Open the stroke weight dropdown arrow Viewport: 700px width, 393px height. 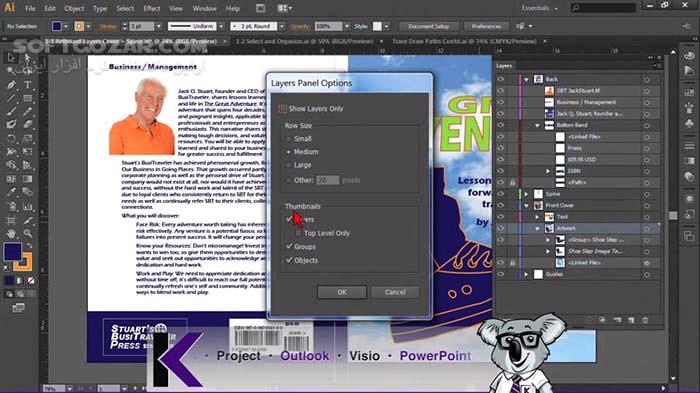[x=158, y=26]
